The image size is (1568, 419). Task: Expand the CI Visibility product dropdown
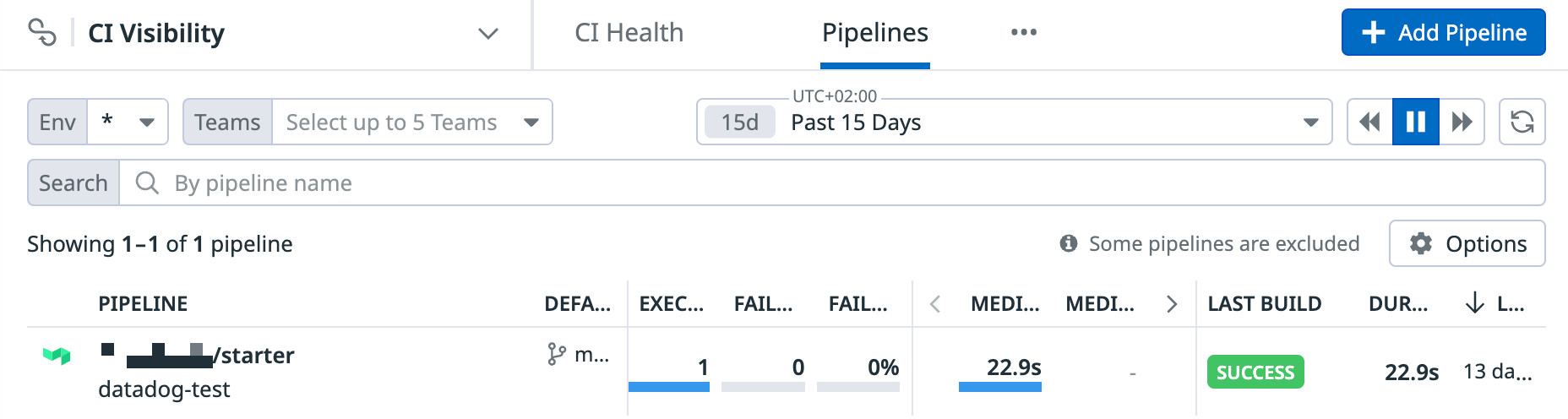[x=487, y=34]
